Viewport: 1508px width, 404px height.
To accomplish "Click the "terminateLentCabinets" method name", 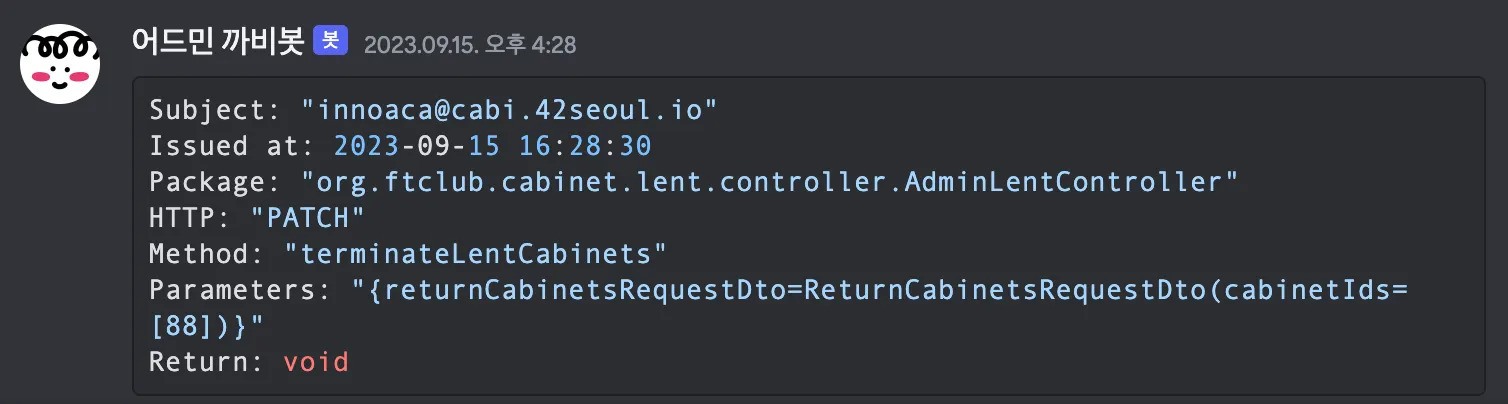I will [x=476, y=254].
